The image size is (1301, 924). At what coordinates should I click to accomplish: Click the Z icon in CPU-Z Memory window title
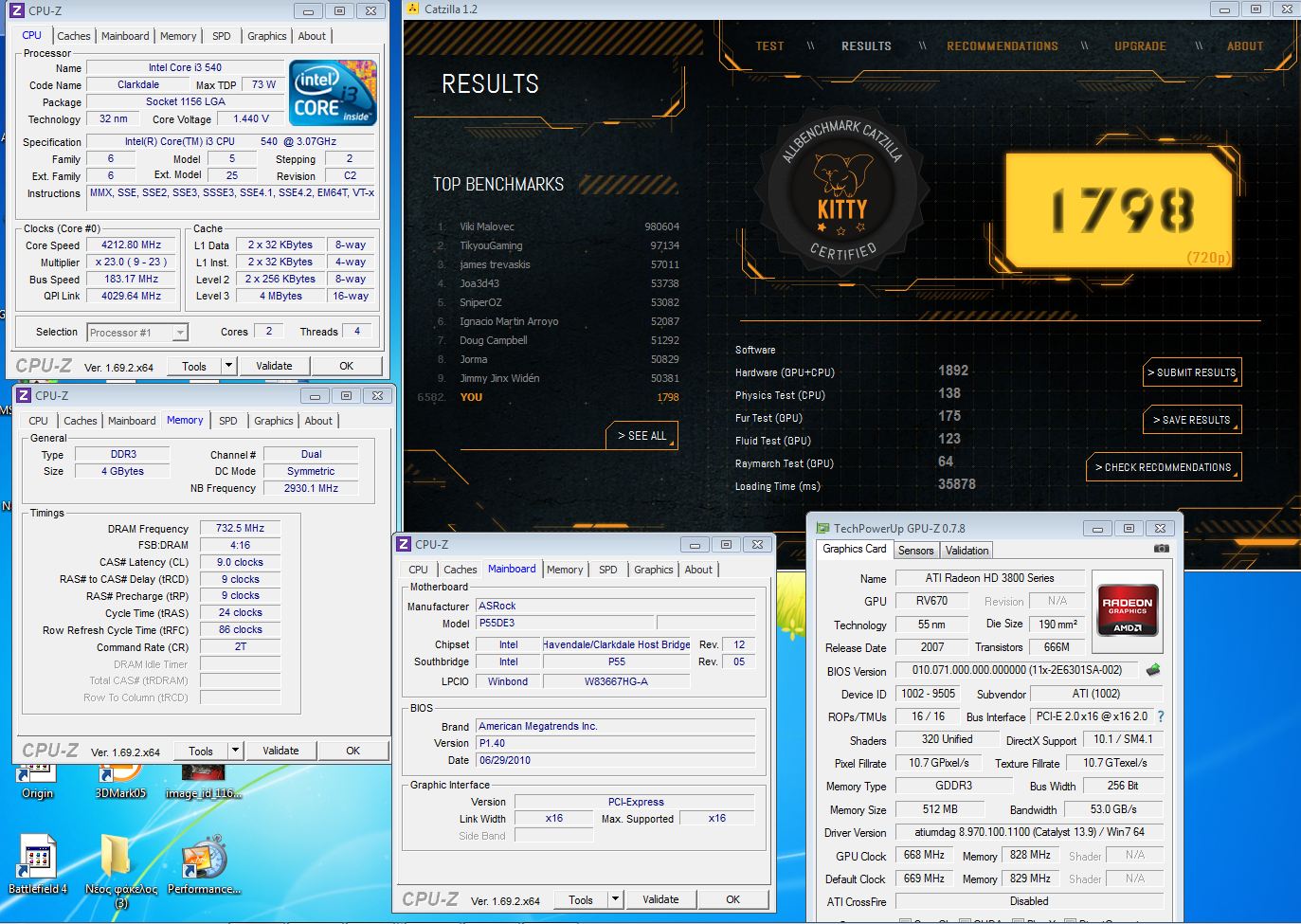(x=24, y=395)
